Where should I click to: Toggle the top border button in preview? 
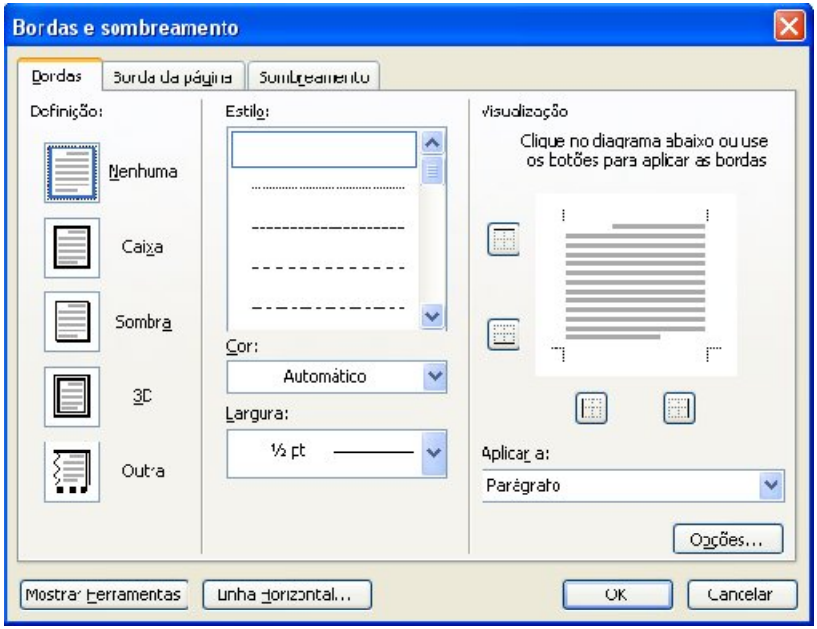tap(501, 240)
